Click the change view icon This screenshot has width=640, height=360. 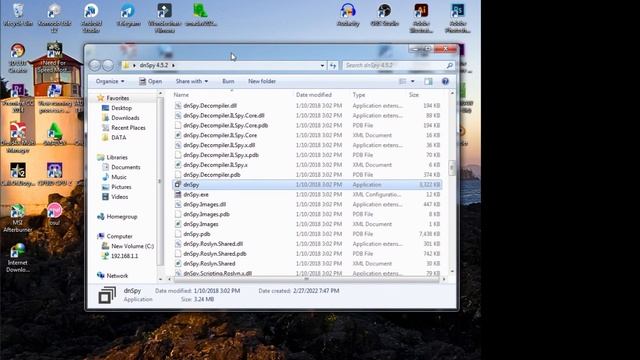(402, 81)
